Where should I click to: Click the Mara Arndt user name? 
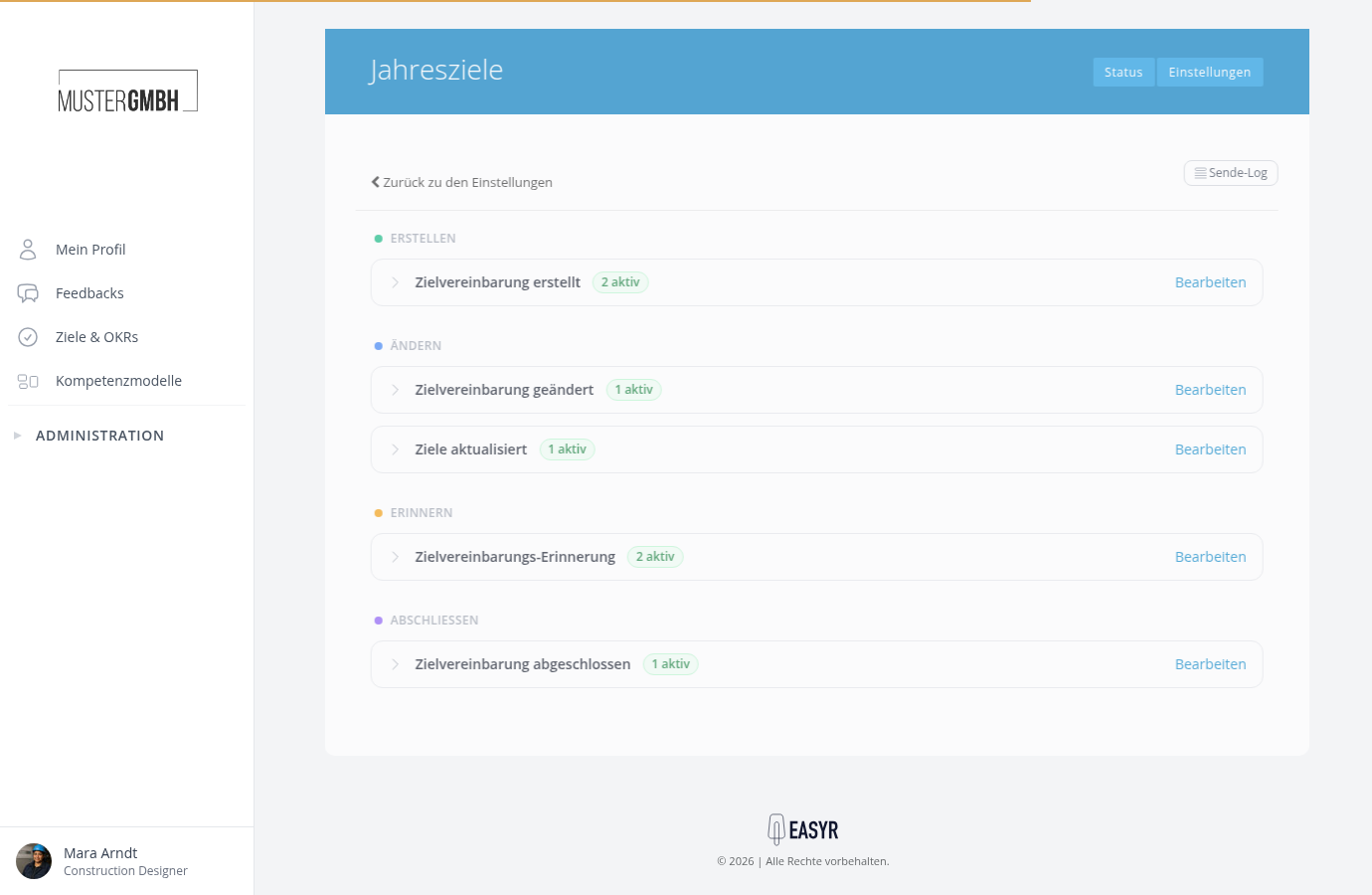100,853
